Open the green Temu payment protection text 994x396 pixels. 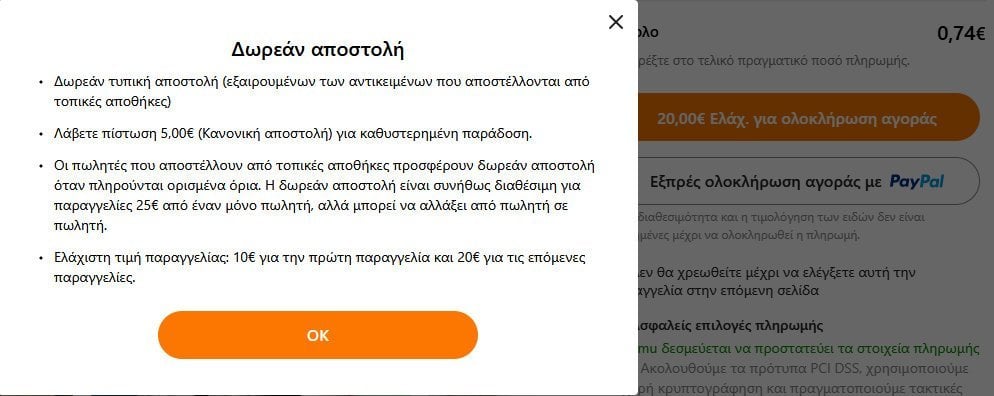point(809,349)
